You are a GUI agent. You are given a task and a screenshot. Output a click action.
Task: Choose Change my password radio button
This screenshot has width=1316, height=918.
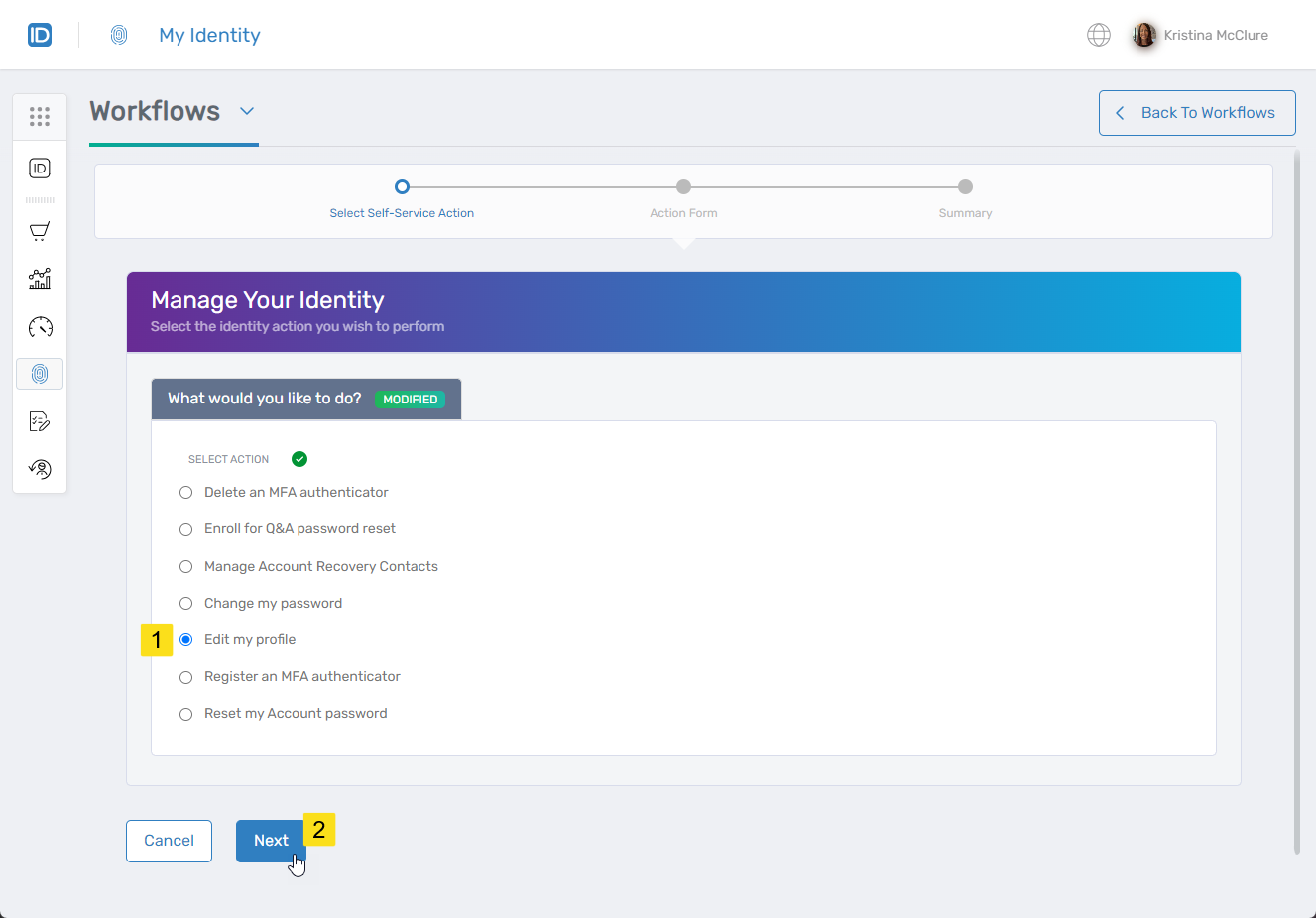[185, 604]
